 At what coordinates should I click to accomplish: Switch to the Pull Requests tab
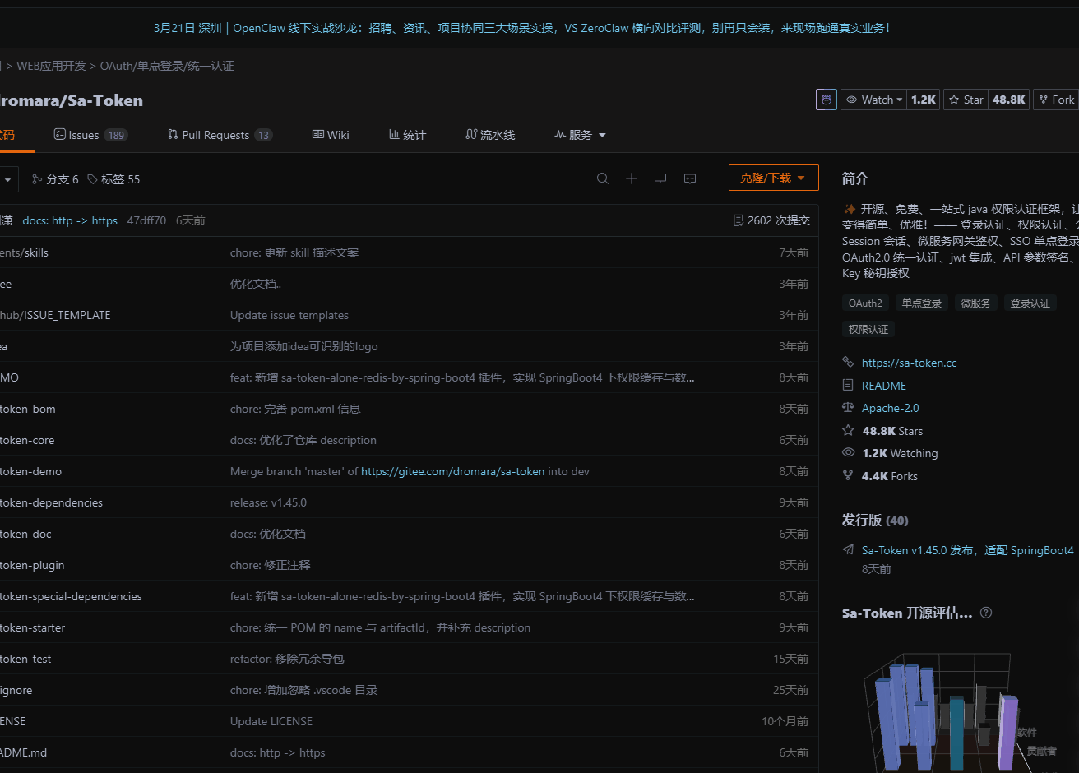[x=220, y=135]
